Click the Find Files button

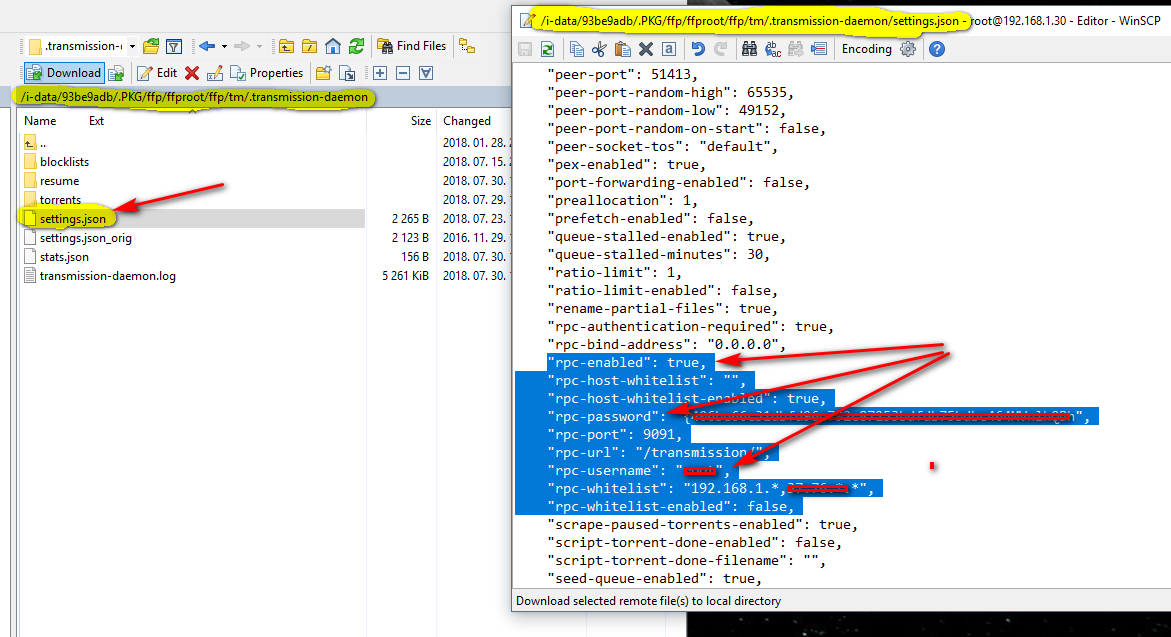pos(411,46)
